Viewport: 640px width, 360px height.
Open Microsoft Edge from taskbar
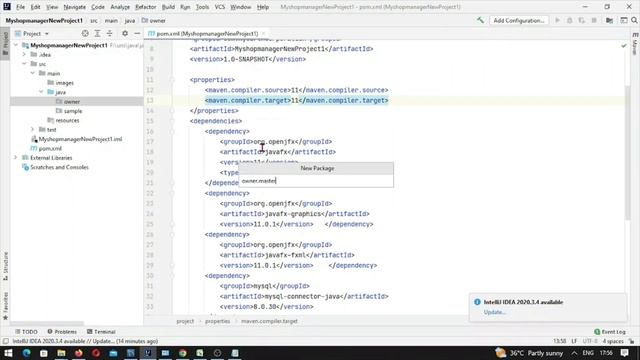pyautogui.click(x=26, y=353)
